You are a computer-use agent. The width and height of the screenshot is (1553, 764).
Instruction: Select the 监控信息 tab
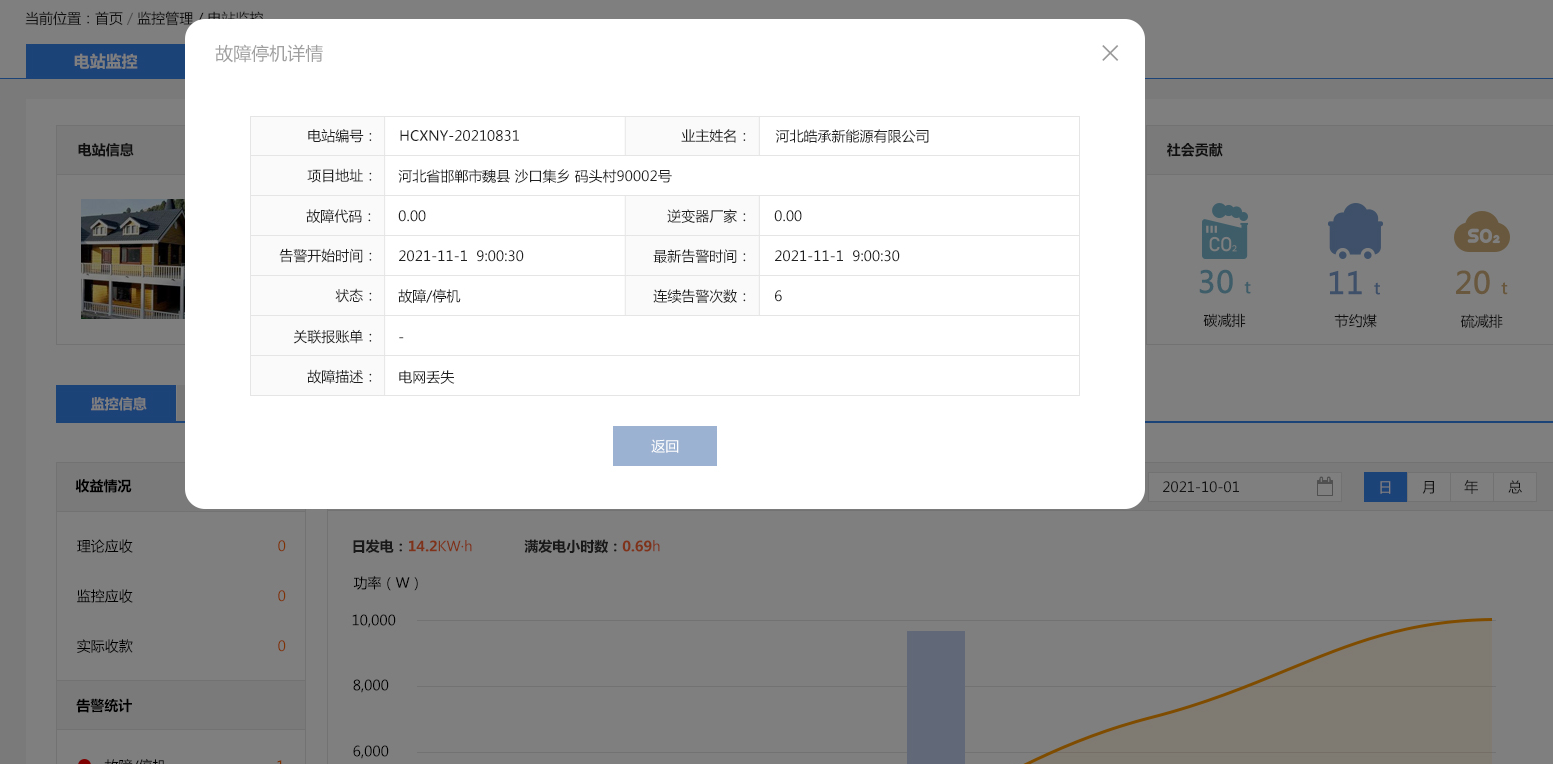116,403
